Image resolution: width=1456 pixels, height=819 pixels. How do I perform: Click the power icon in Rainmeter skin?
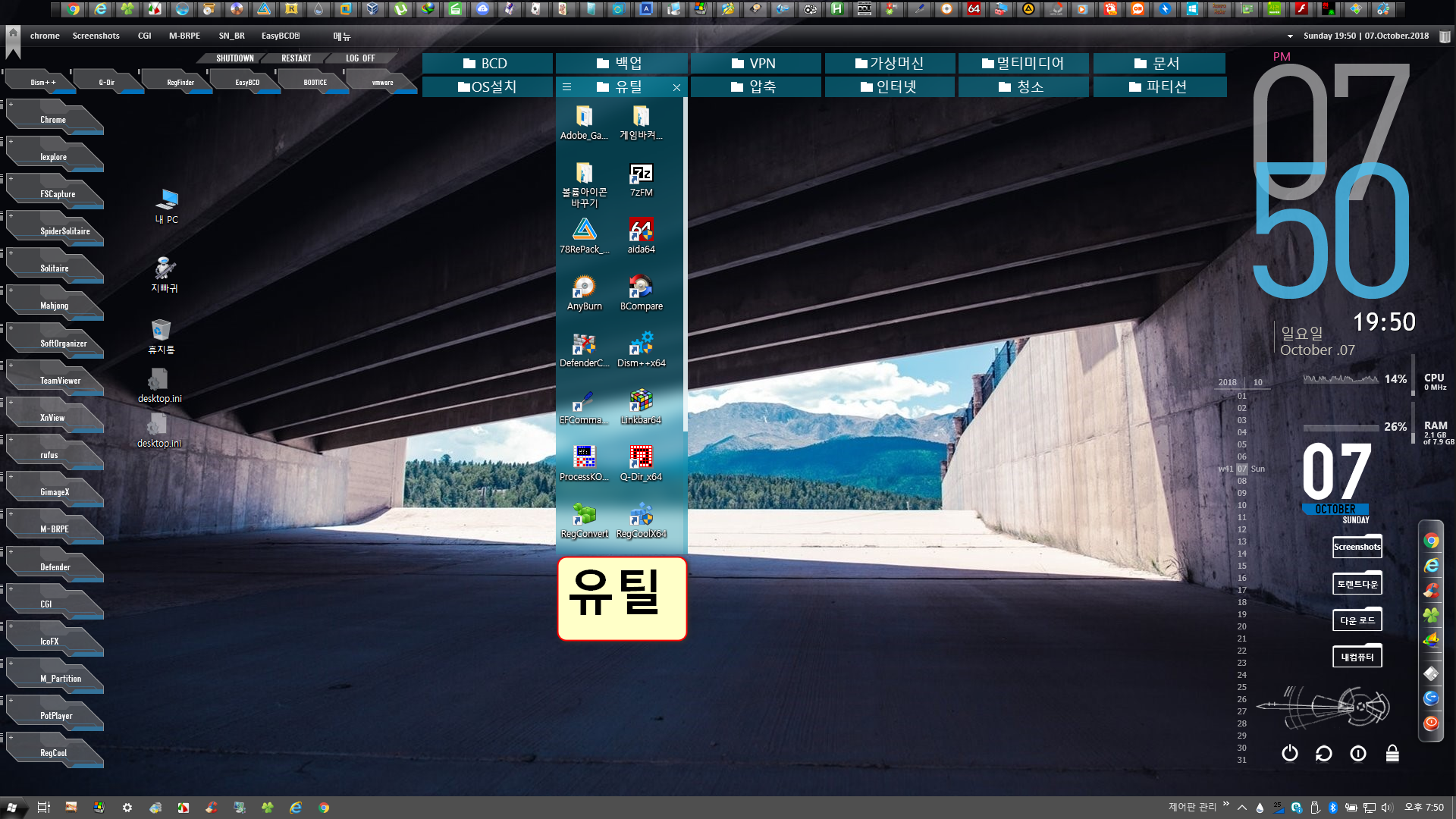[x=1289, y=753]
